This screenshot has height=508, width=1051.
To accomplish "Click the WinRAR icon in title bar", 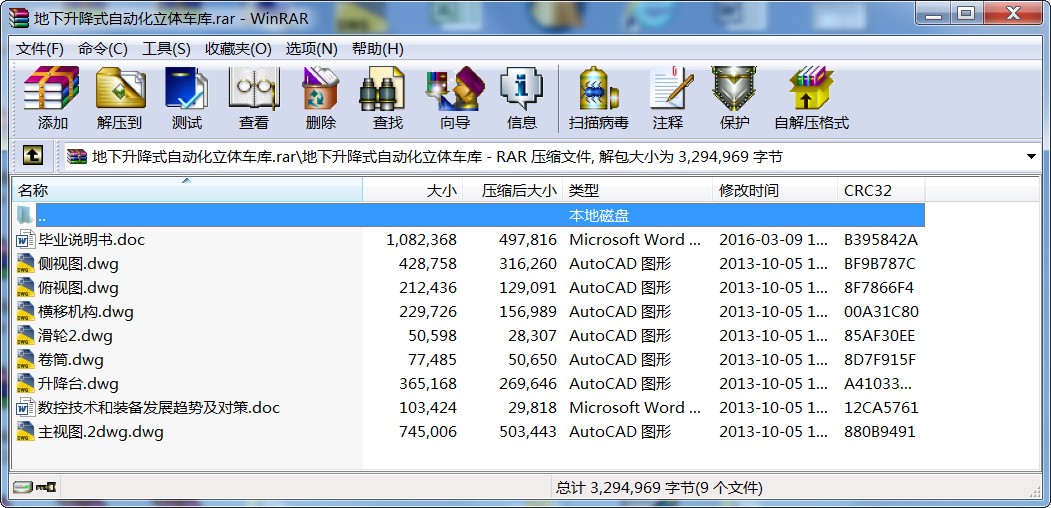I will pos(19,17).
